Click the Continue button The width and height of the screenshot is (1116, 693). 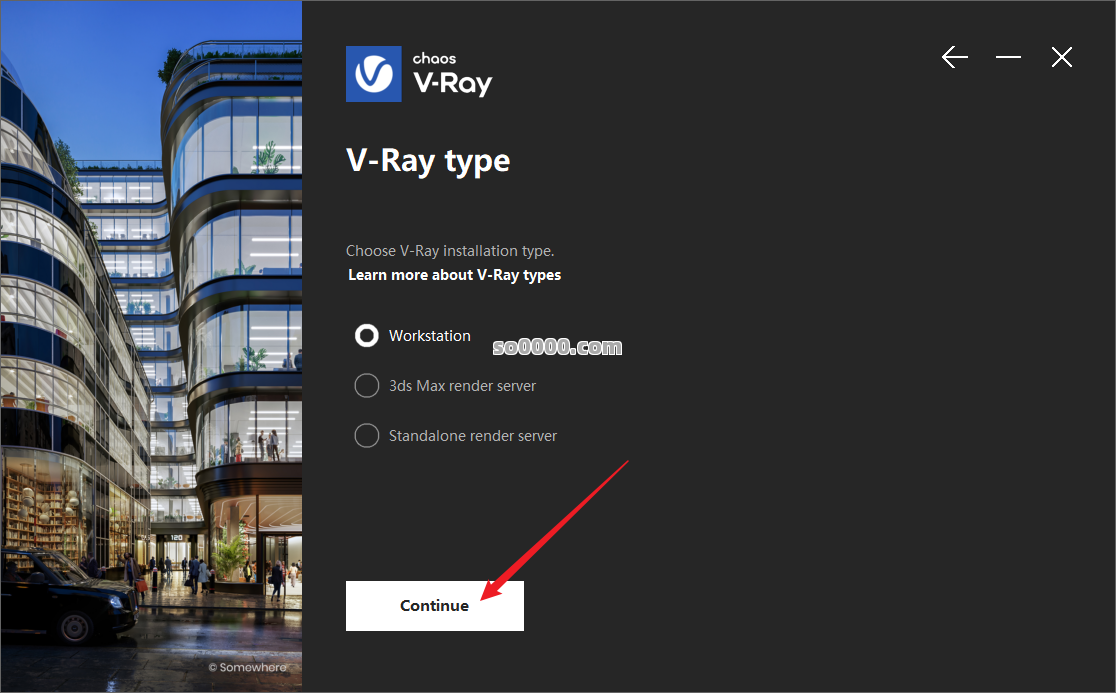[435, 605]
